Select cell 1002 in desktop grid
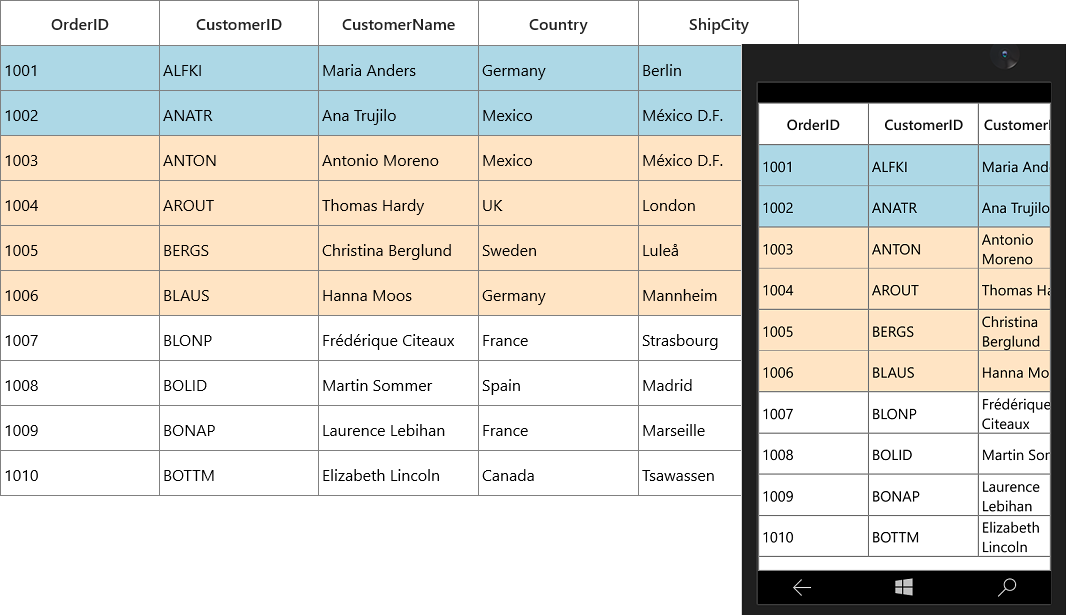Screen dimensions: 1067x615 (x=80, y=114)
